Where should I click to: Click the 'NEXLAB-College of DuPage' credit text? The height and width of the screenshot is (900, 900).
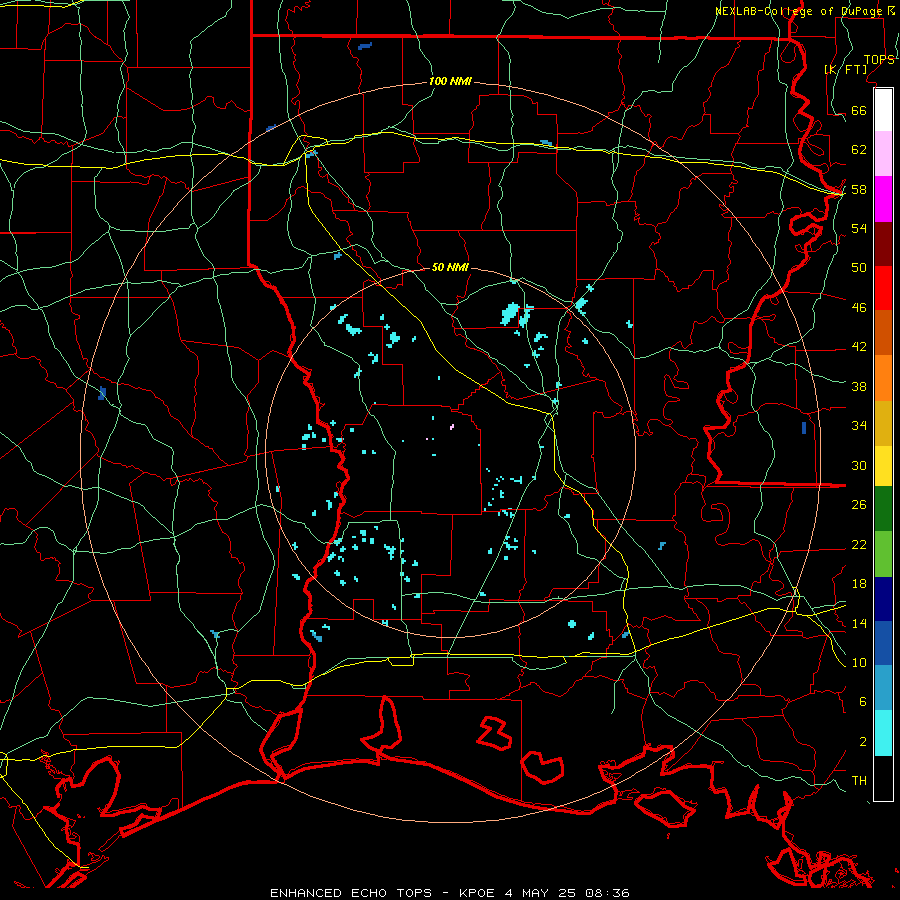click(x=800, y=11)
